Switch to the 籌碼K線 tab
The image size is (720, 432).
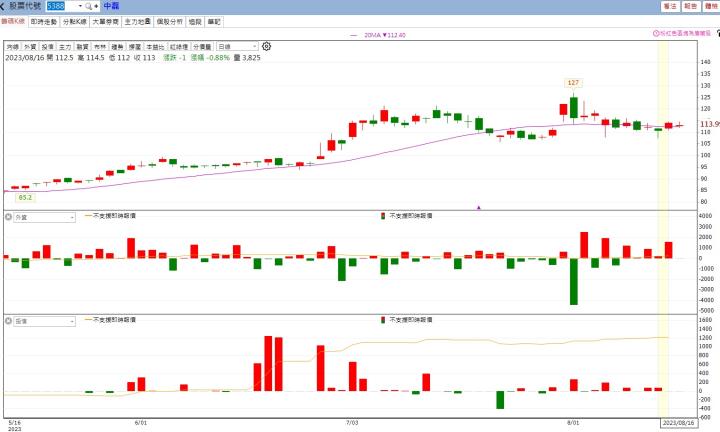[x=13, y=22]
